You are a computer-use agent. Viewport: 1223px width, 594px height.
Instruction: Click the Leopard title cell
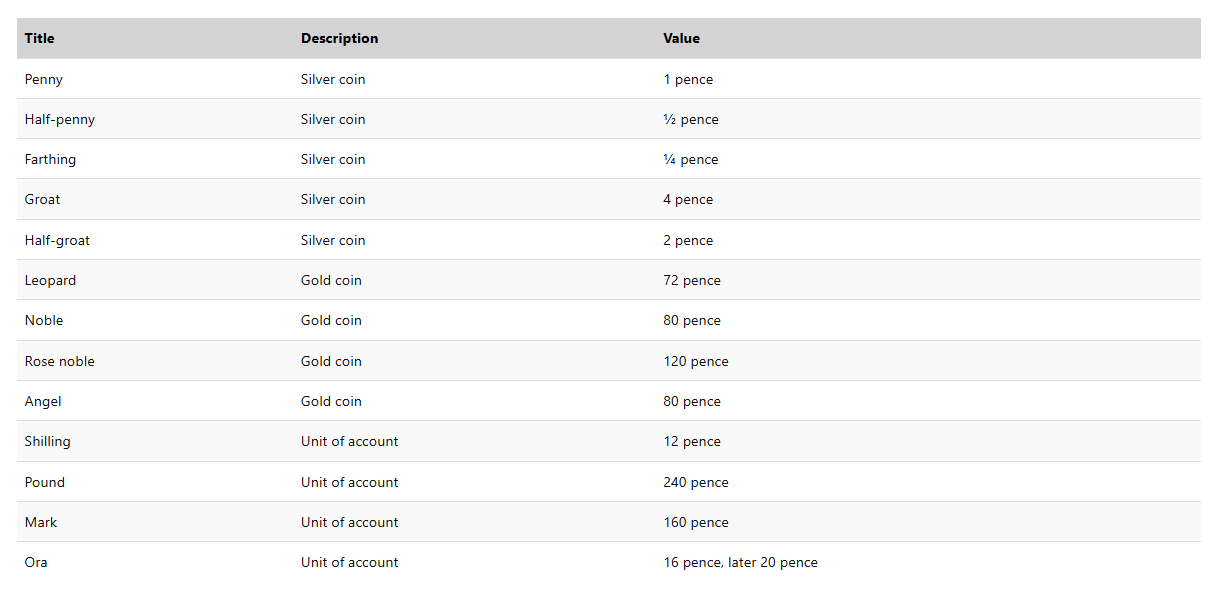50,280
